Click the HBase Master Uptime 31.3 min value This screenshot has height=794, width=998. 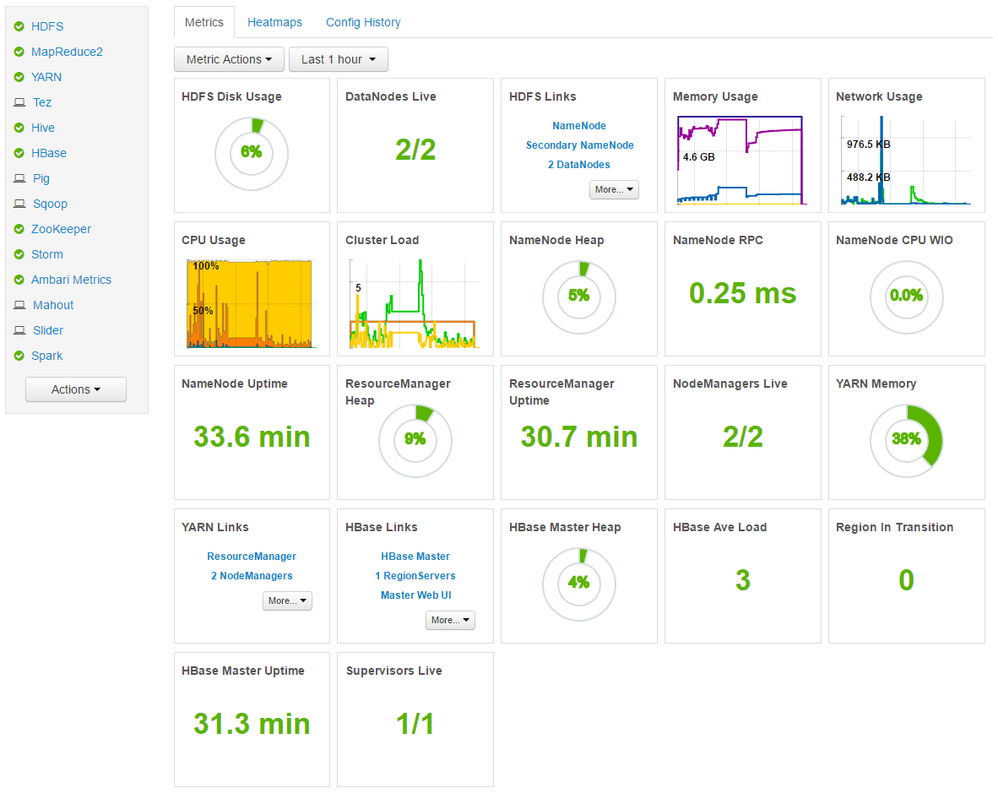click(x=251, y=724)
